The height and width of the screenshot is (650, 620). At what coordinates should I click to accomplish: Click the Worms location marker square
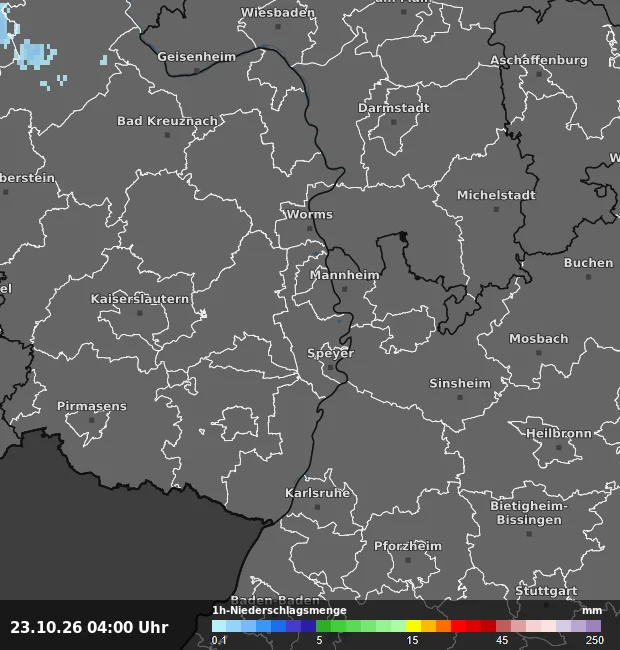click(309, 229)
